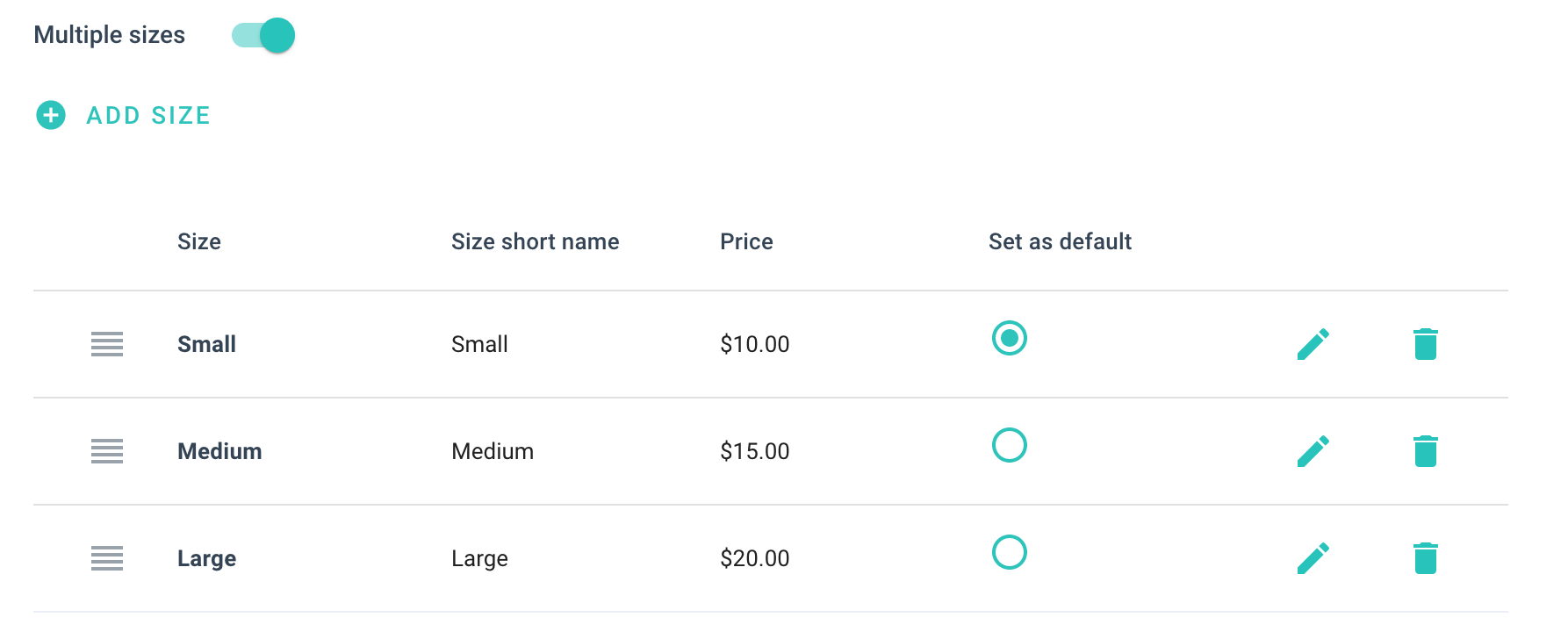Click the ADD SIZE text link
This screenshot has height=639, width=1568.
click(148, 115)
